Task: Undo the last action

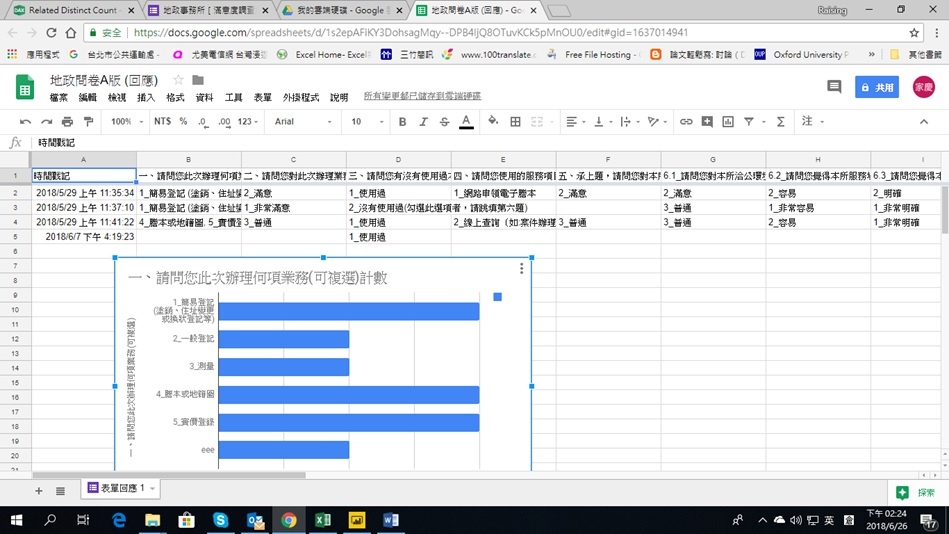Action: pyautogui.click(x=25, y=122)
